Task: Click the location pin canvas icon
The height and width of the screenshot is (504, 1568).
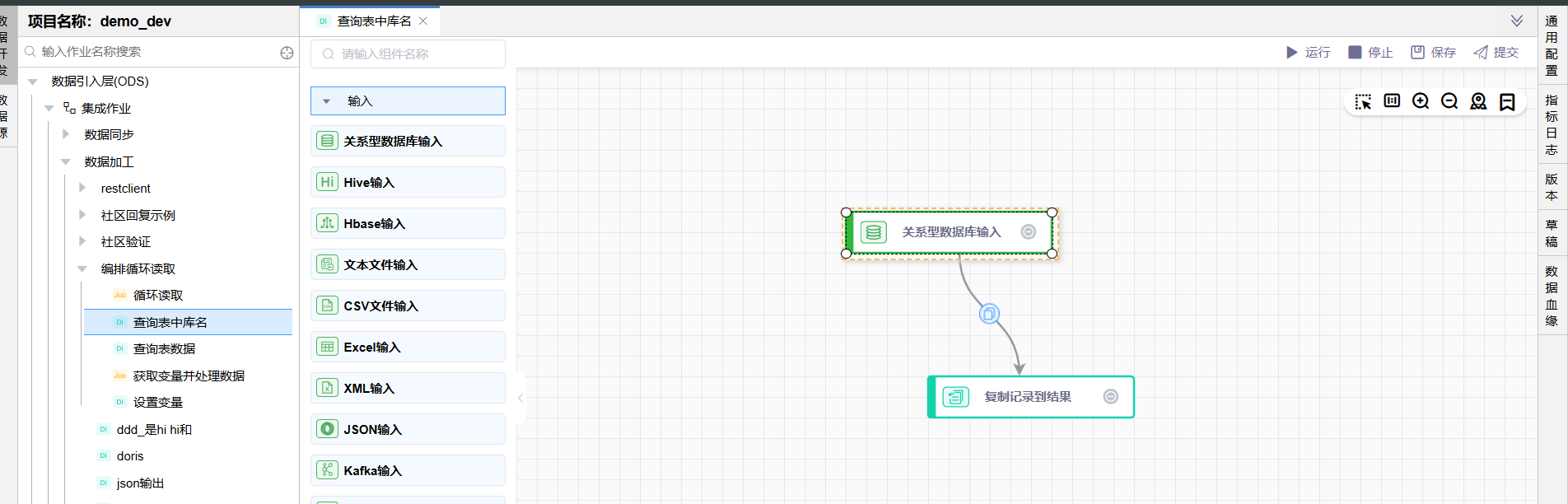Action: [x=1478, y=101]
